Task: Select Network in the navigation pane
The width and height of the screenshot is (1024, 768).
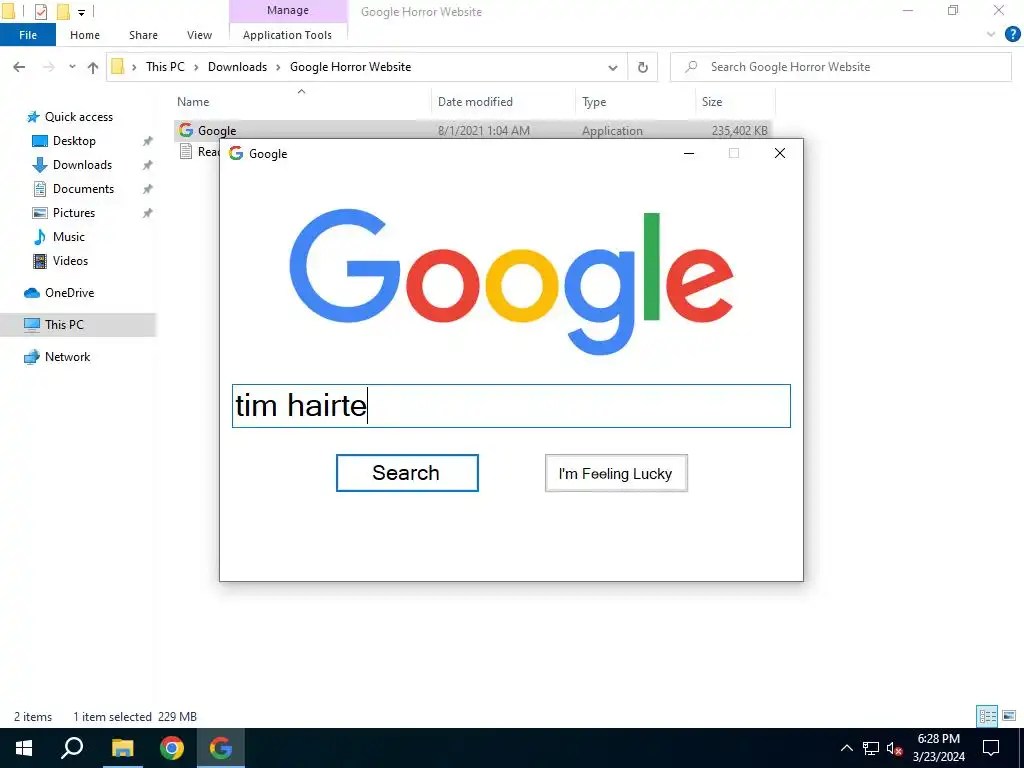Action: tap(67, 357)
